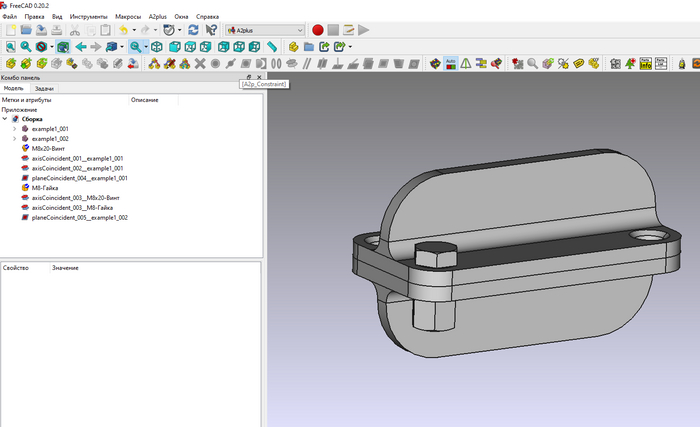Click the What's This help cursor icon

[211, 30]
